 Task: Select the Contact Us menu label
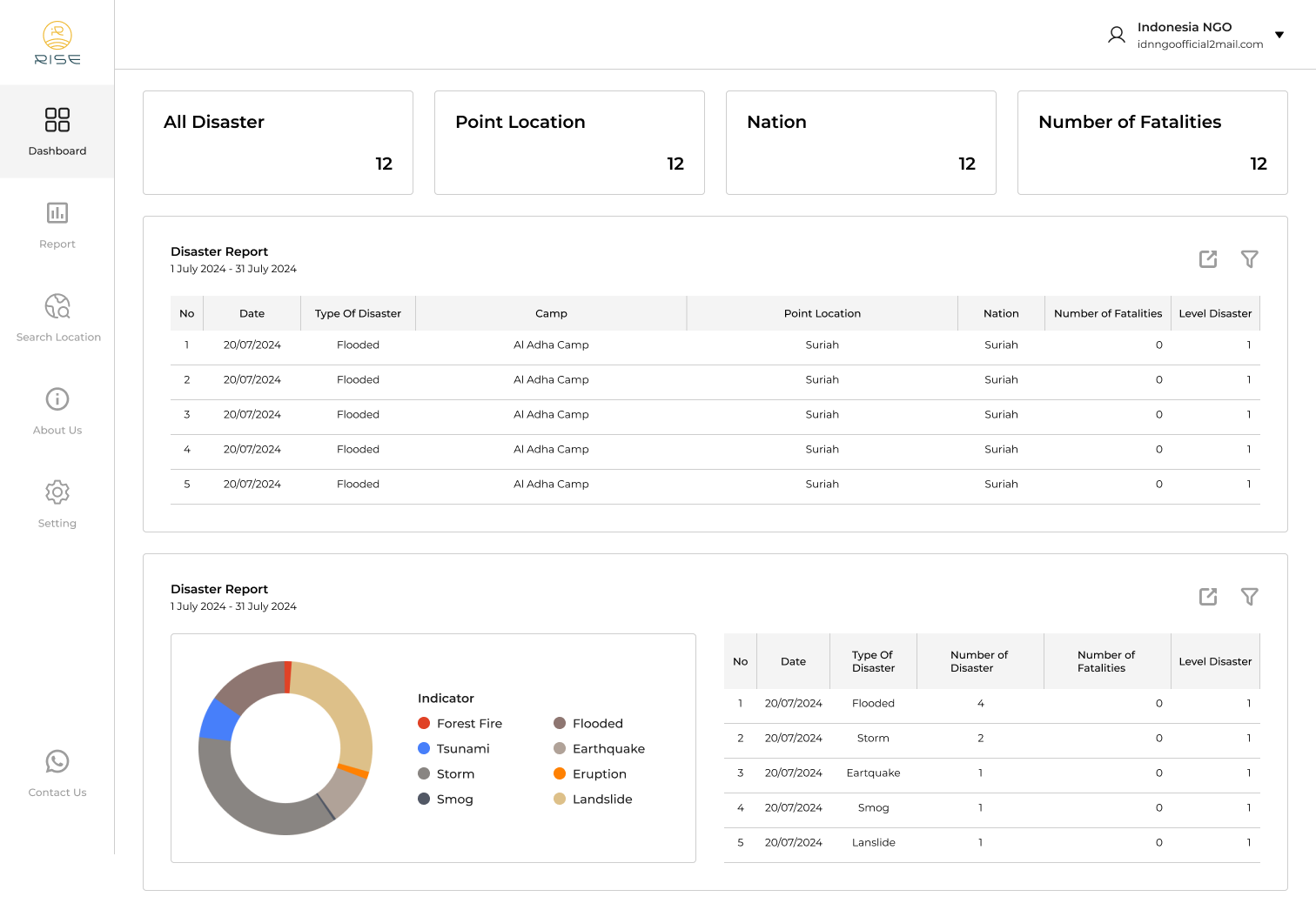click(x=57, y=793)
